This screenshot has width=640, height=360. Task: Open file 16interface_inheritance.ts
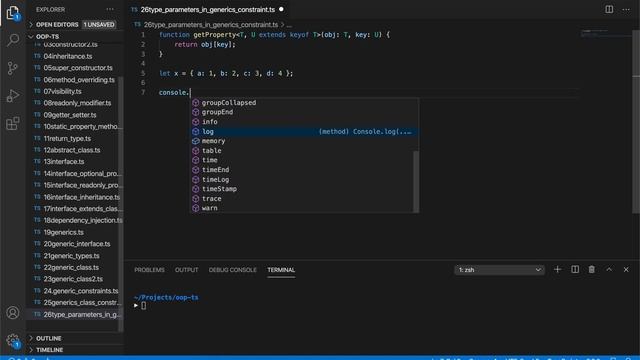[x=82, y=197]
